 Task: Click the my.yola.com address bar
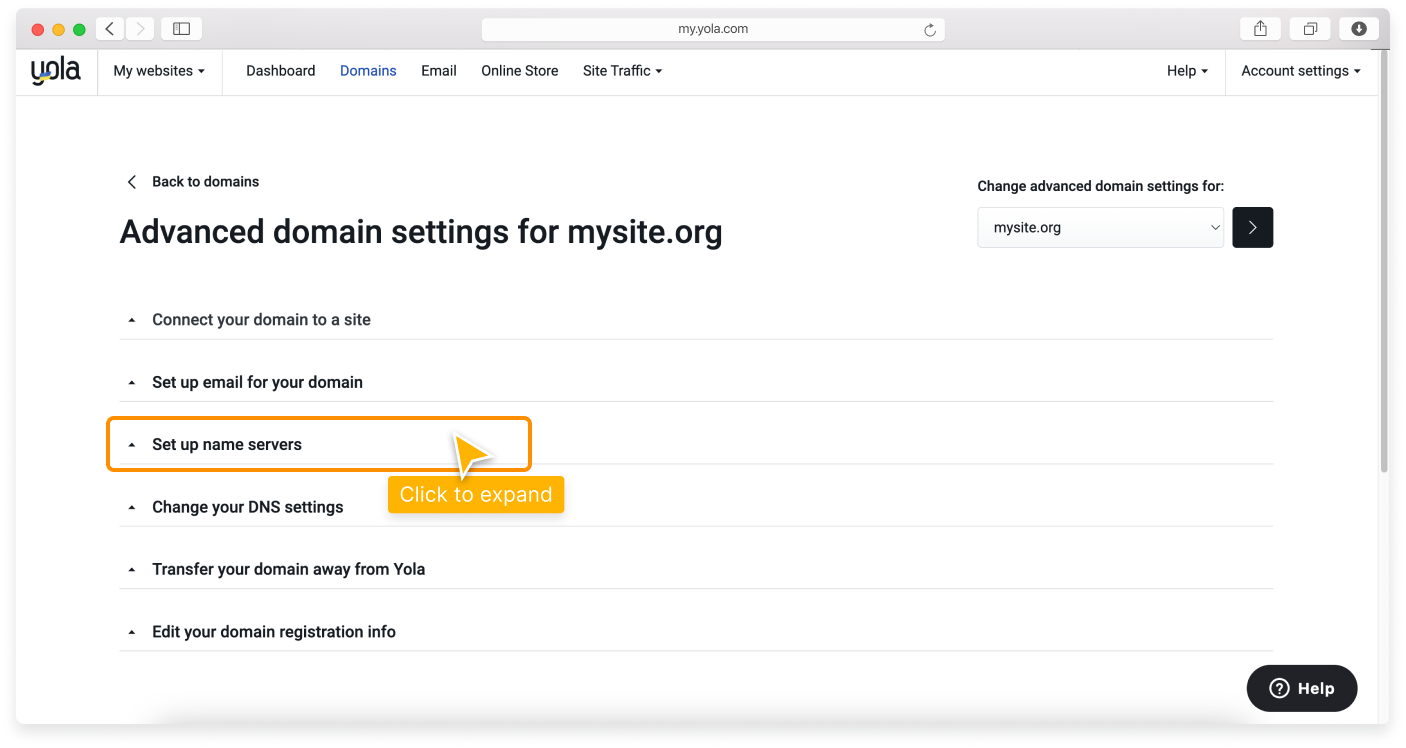(x=712, y=29)
